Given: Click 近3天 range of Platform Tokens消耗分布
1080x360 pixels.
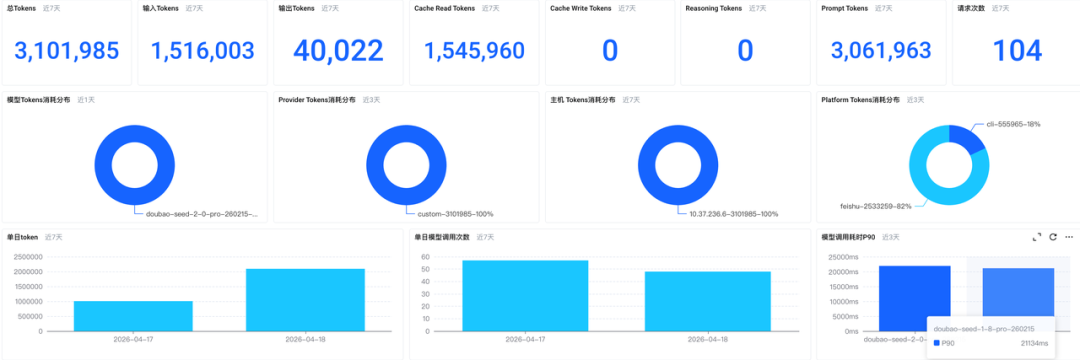Looking at the screenshot, I should tap(915, 100).
